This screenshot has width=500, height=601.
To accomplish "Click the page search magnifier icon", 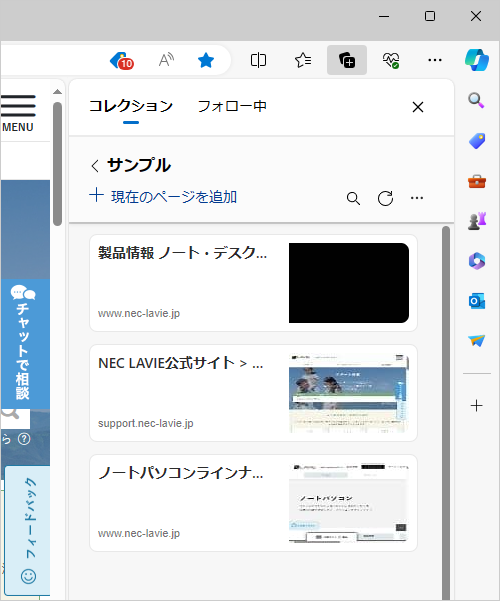I will coord(12,415).
